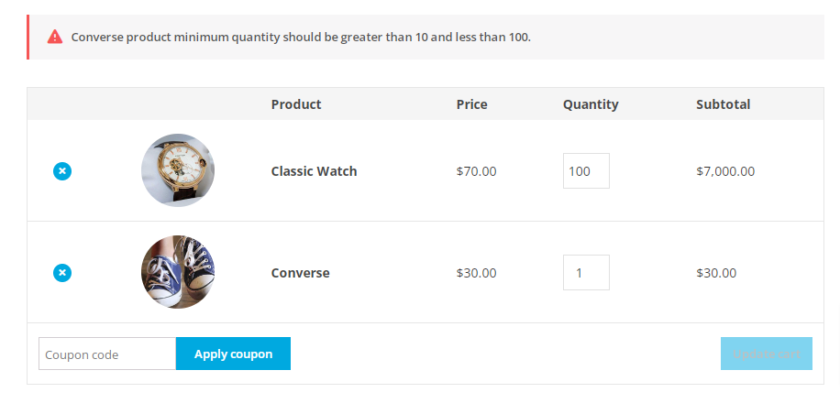Open the Converse product link
Image resolution: width=840 pixels, height=403 pixels.
(x=300, y=273)
